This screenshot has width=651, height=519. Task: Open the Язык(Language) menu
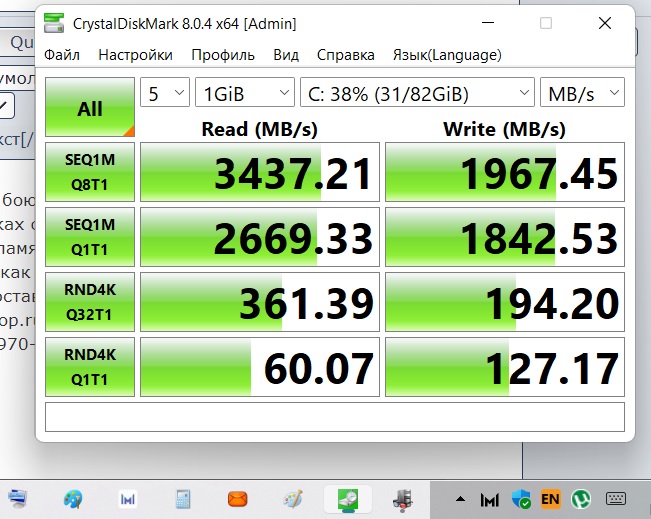click(447, 55)
